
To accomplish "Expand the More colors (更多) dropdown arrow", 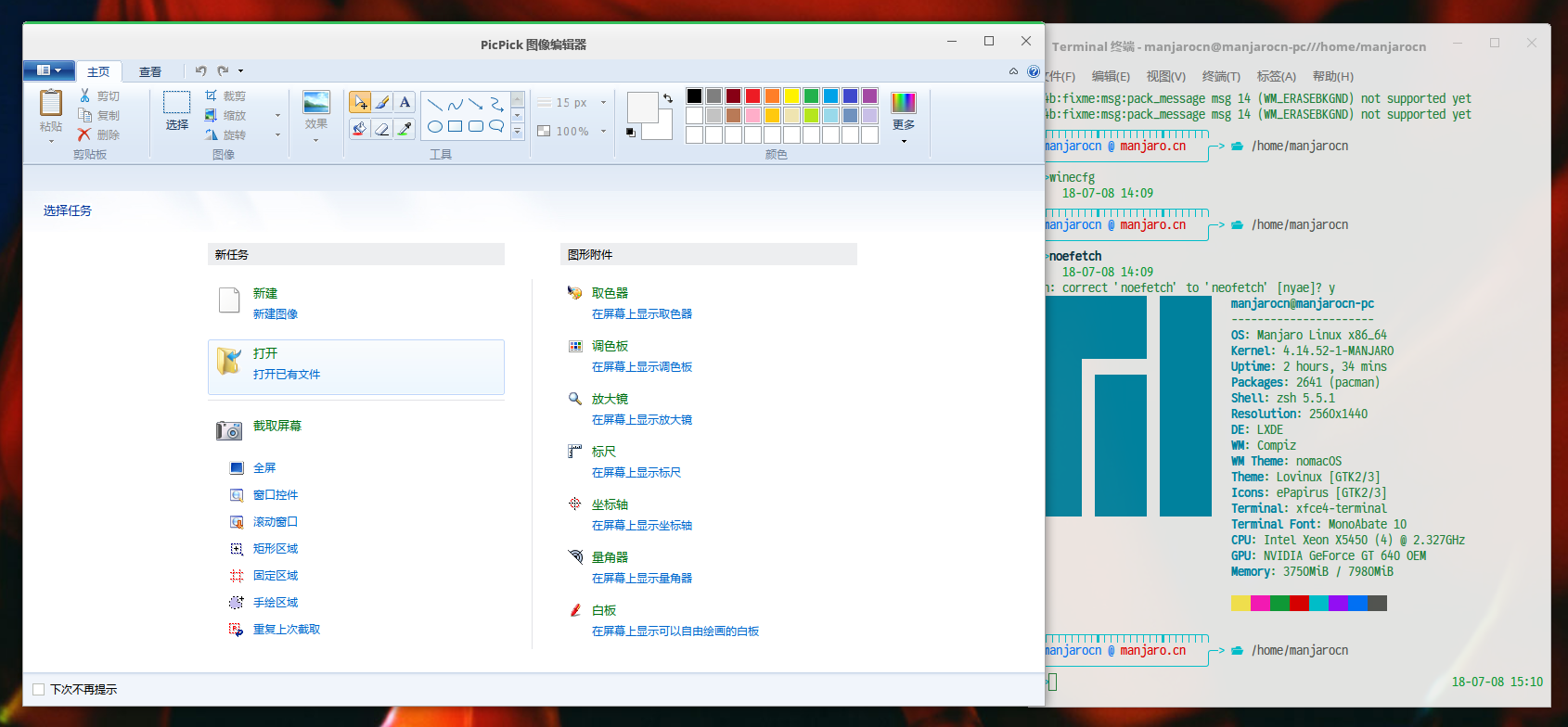I will (904, 141).
